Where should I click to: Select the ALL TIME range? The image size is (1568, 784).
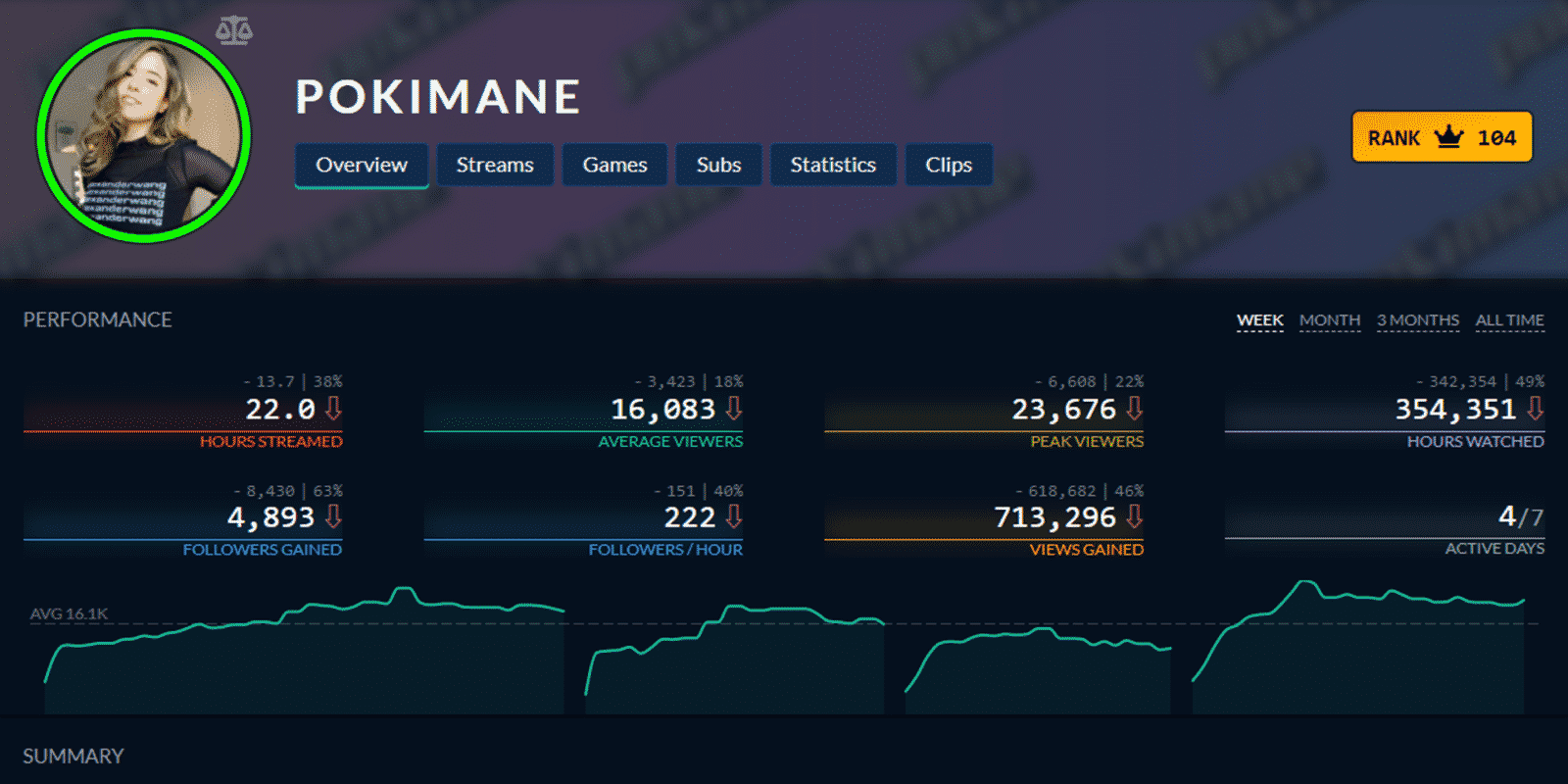click(1510, 320)
